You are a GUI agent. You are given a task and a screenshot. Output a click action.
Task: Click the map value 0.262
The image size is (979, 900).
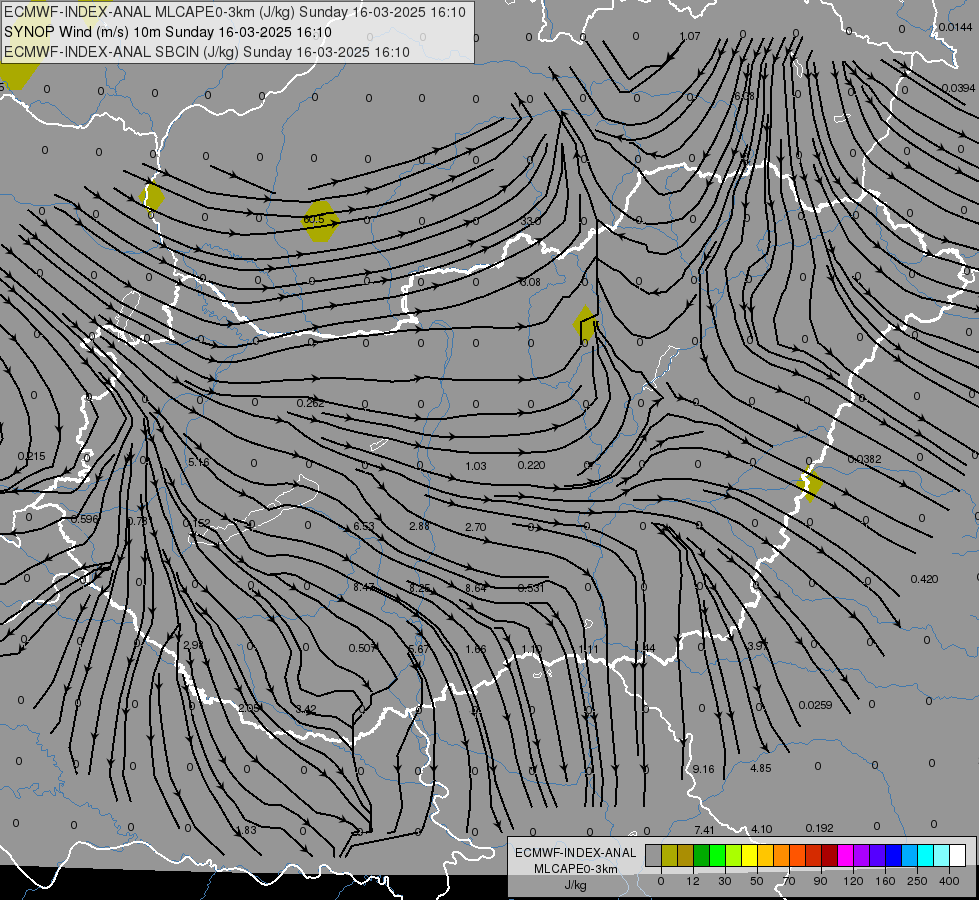[x=310, y=403]
